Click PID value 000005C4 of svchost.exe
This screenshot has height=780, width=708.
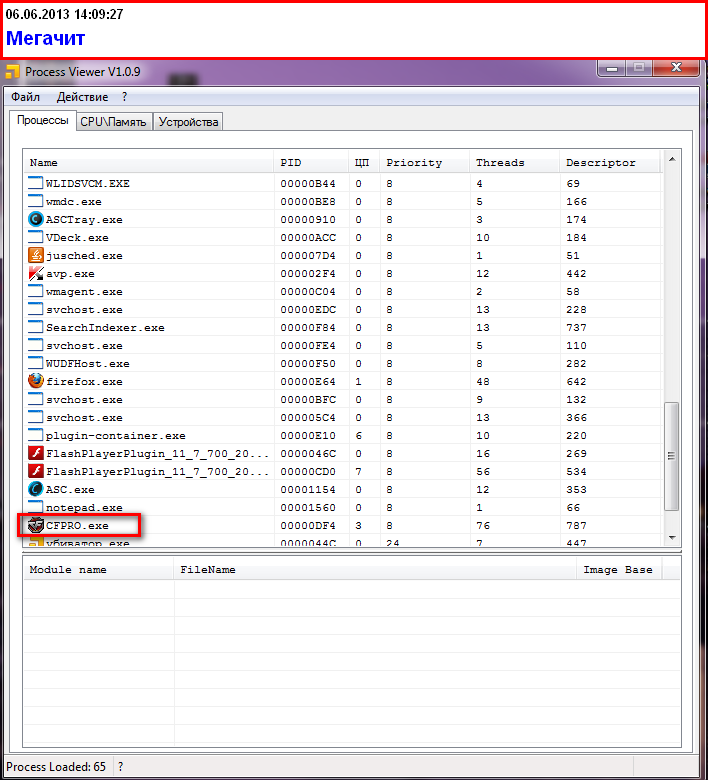(x=308, y=417)
